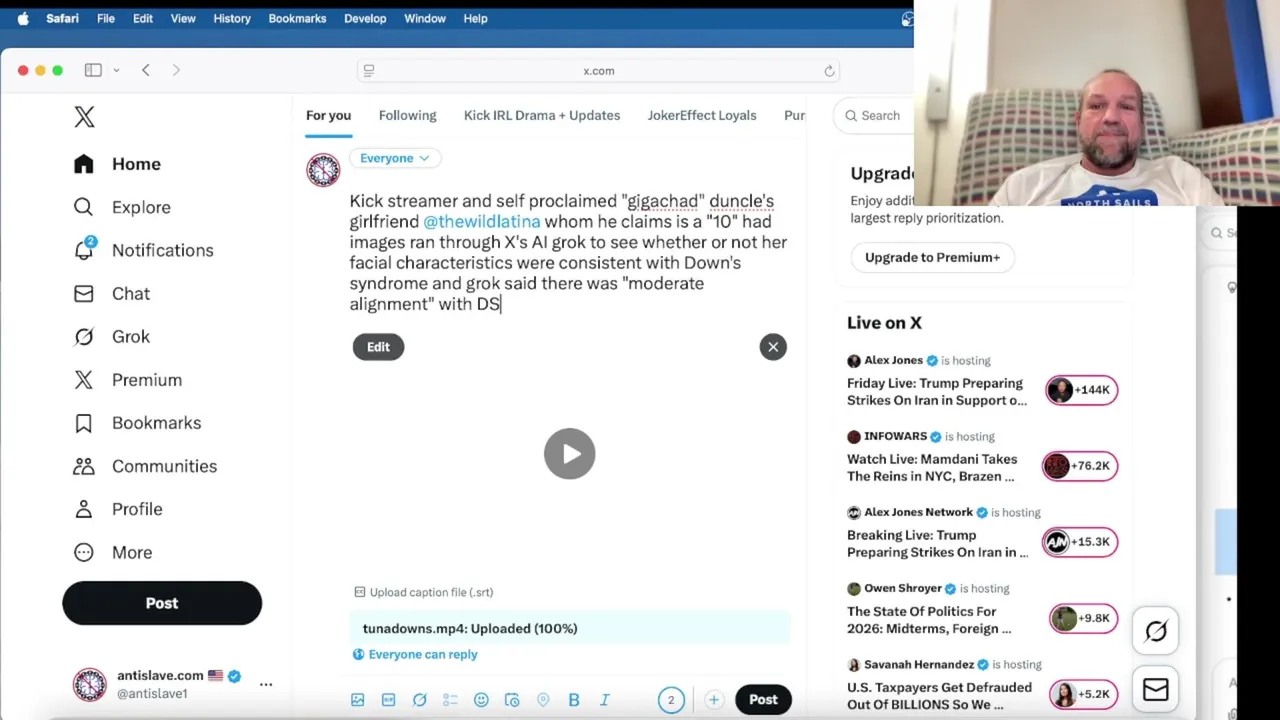Open Safari History menu
The width and height of the screenshot is (1280, 720).
232,18
